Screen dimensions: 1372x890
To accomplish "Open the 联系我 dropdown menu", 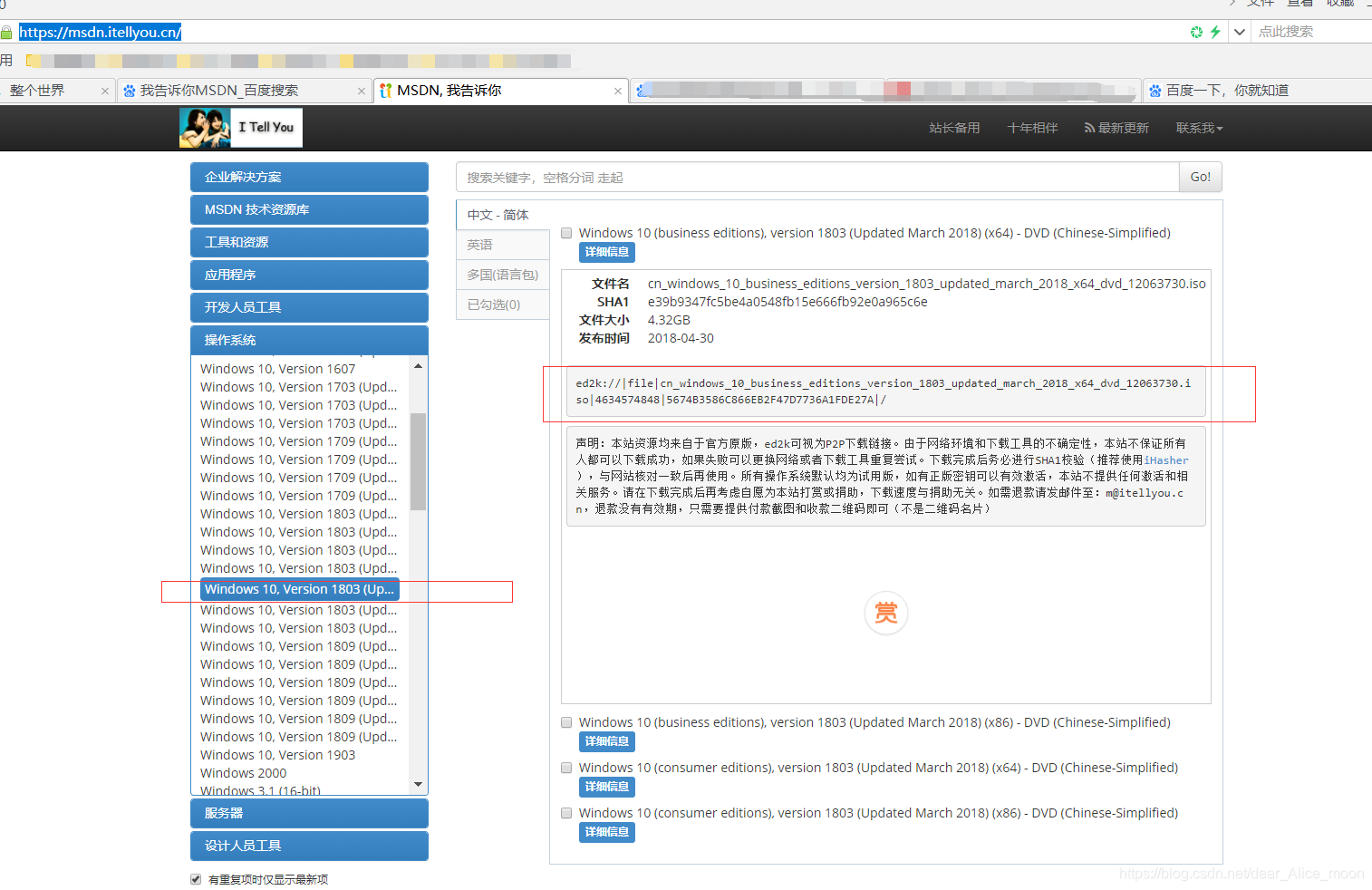I will 1199,128.
